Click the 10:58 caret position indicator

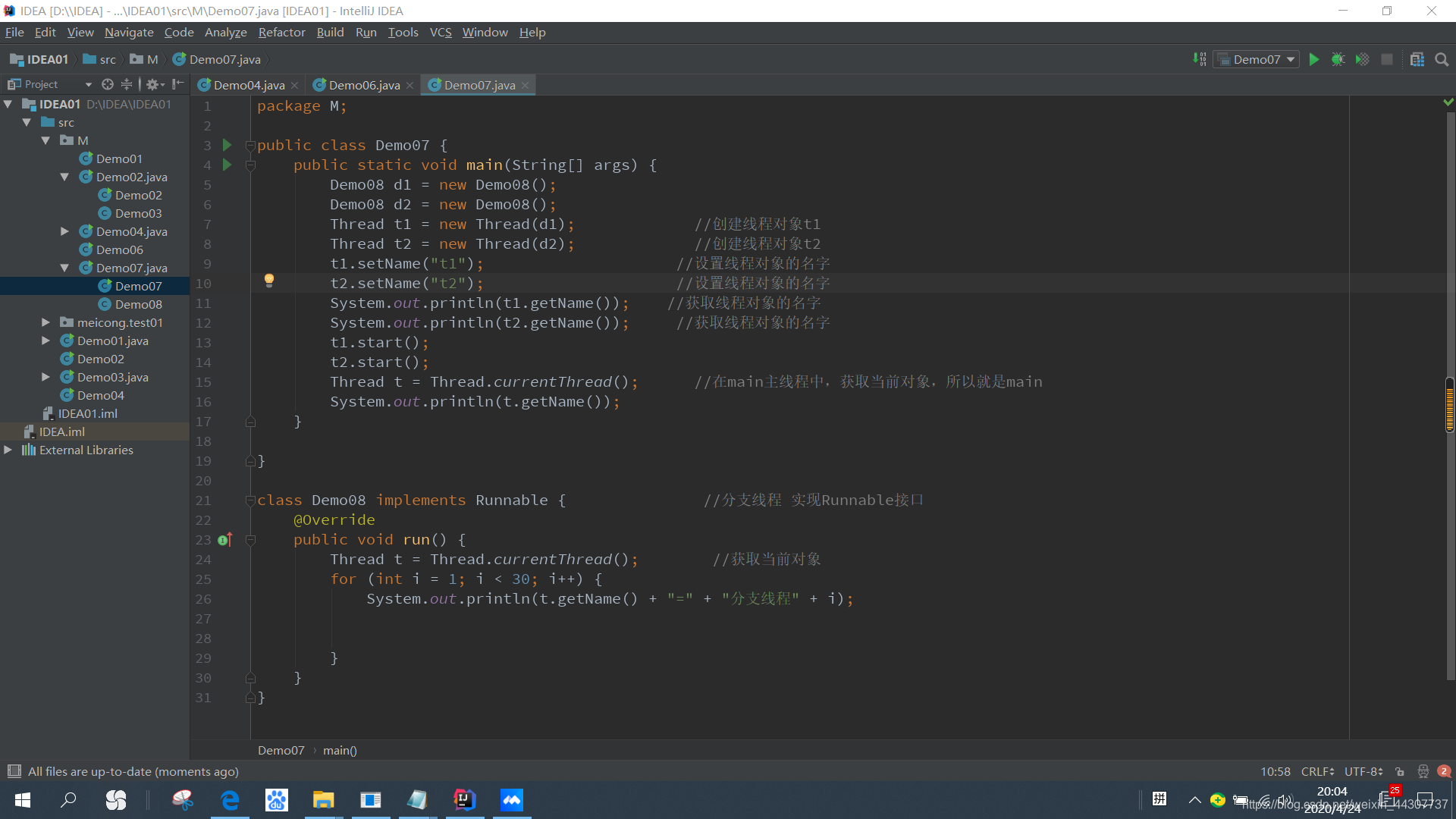coord(1275,771)
